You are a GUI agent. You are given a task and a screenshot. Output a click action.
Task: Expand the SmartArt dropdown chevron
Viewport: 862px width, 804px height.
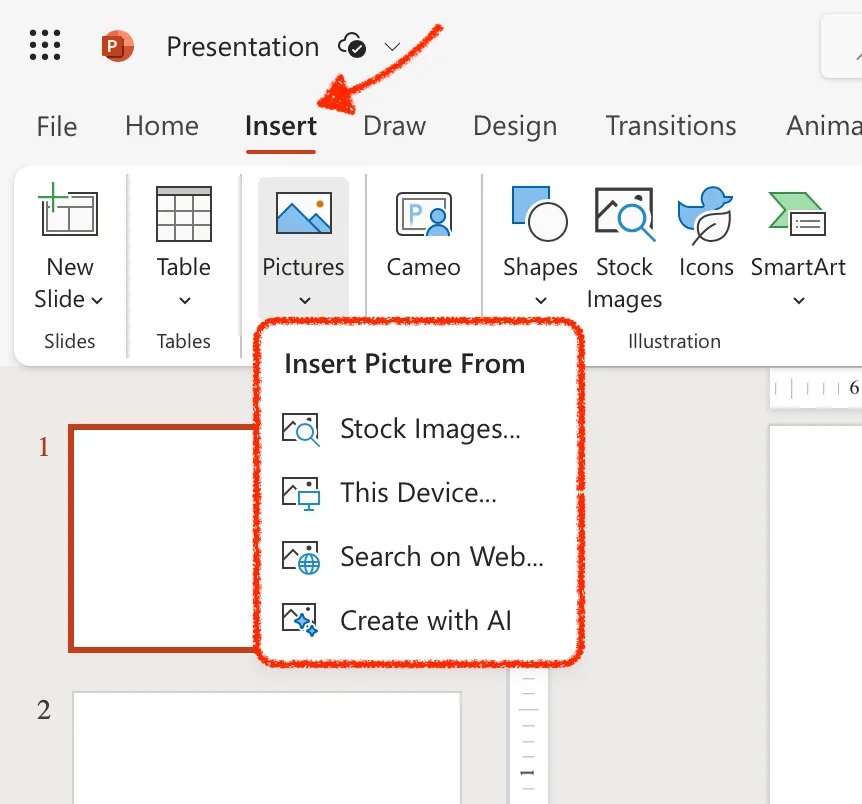click(799, 300)
